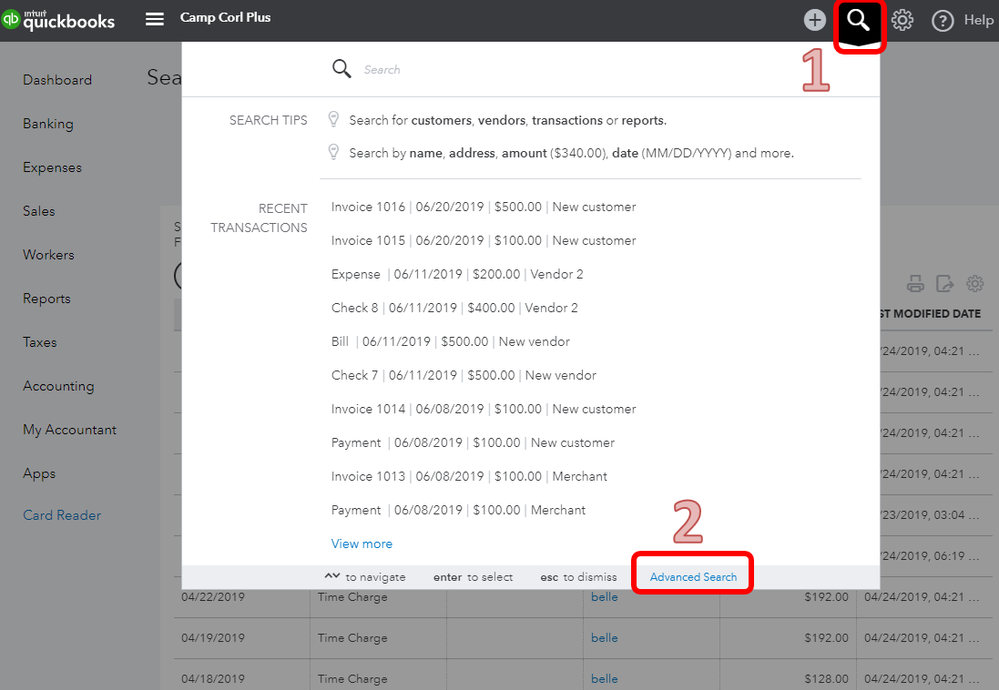Click belle link in 04/22/2019 row

[x=604, y=597]
